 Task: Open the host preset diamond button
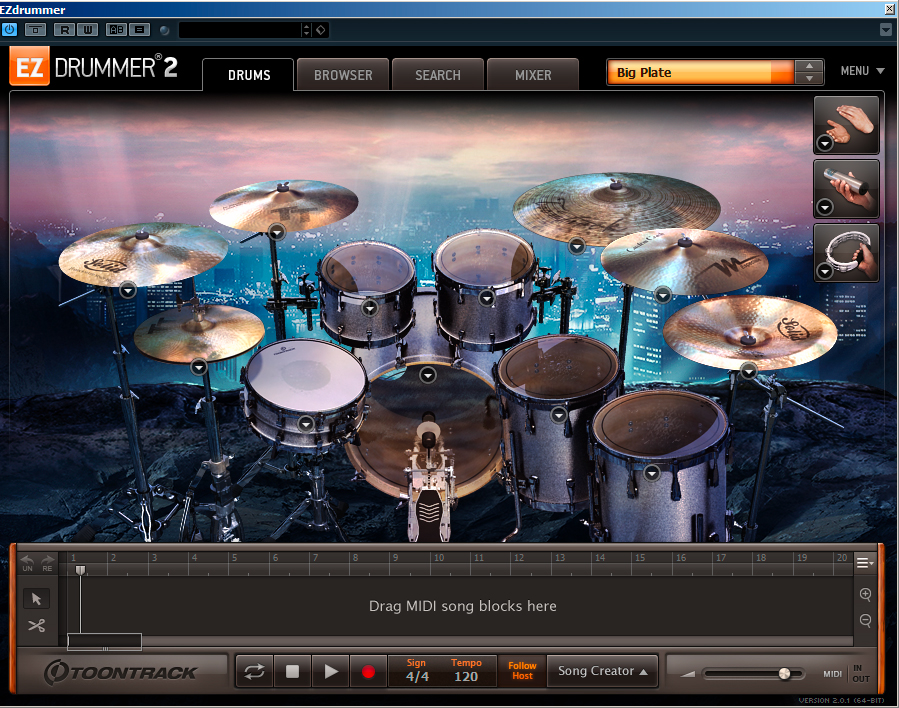click(x=321, y=30)
